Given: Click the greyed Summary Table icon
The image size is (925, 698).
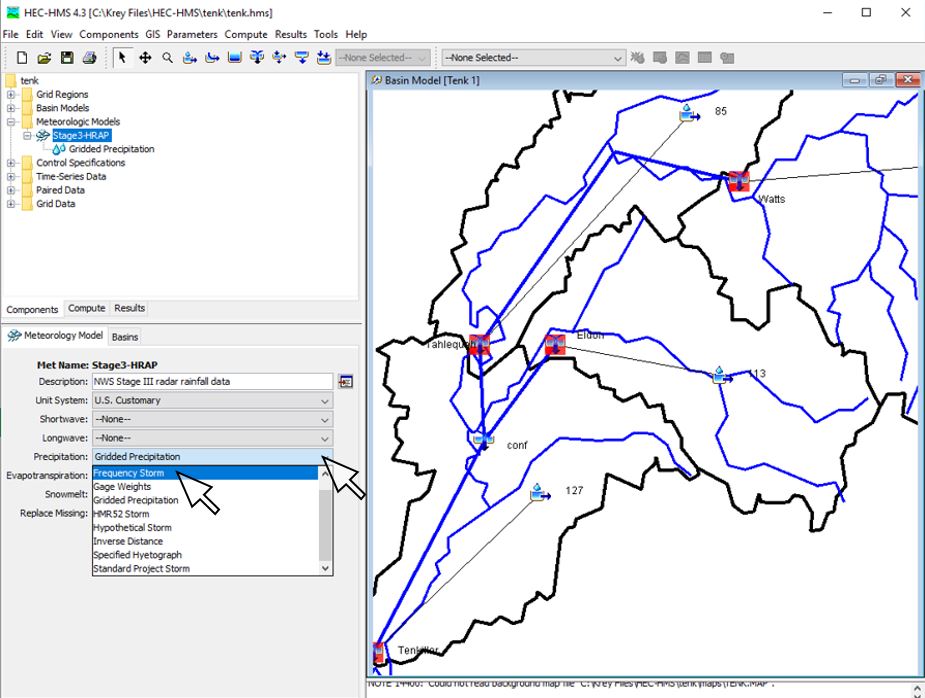Looking at the screenshot, I should pyautogui.click(x=705, y=58).
